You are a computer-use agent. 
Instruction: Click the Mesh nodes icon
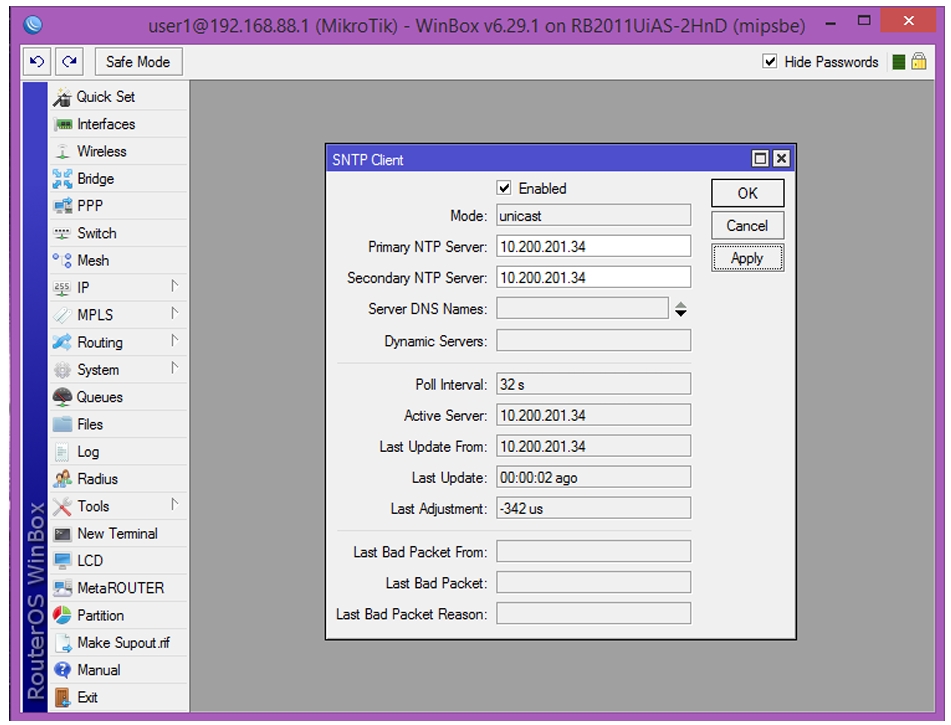pyautogui.click(x=62, y=261)
